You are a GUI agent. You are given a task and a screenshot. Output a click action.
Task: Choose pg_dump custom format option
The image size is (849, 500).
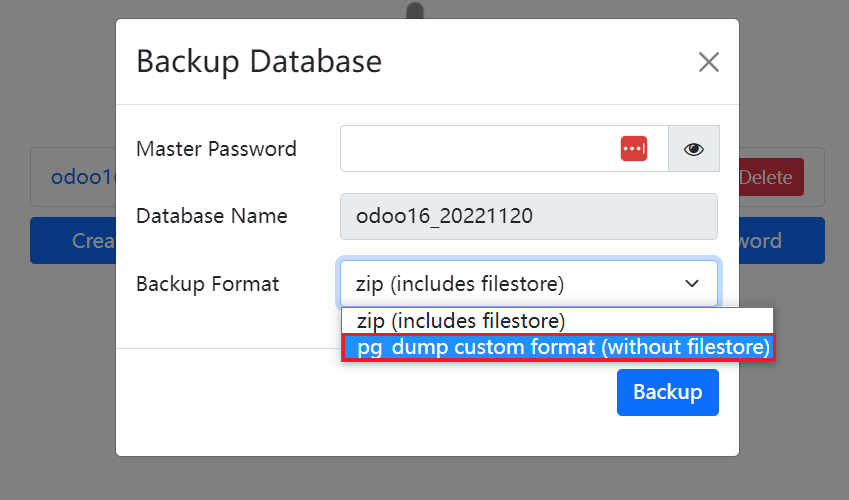557,348
